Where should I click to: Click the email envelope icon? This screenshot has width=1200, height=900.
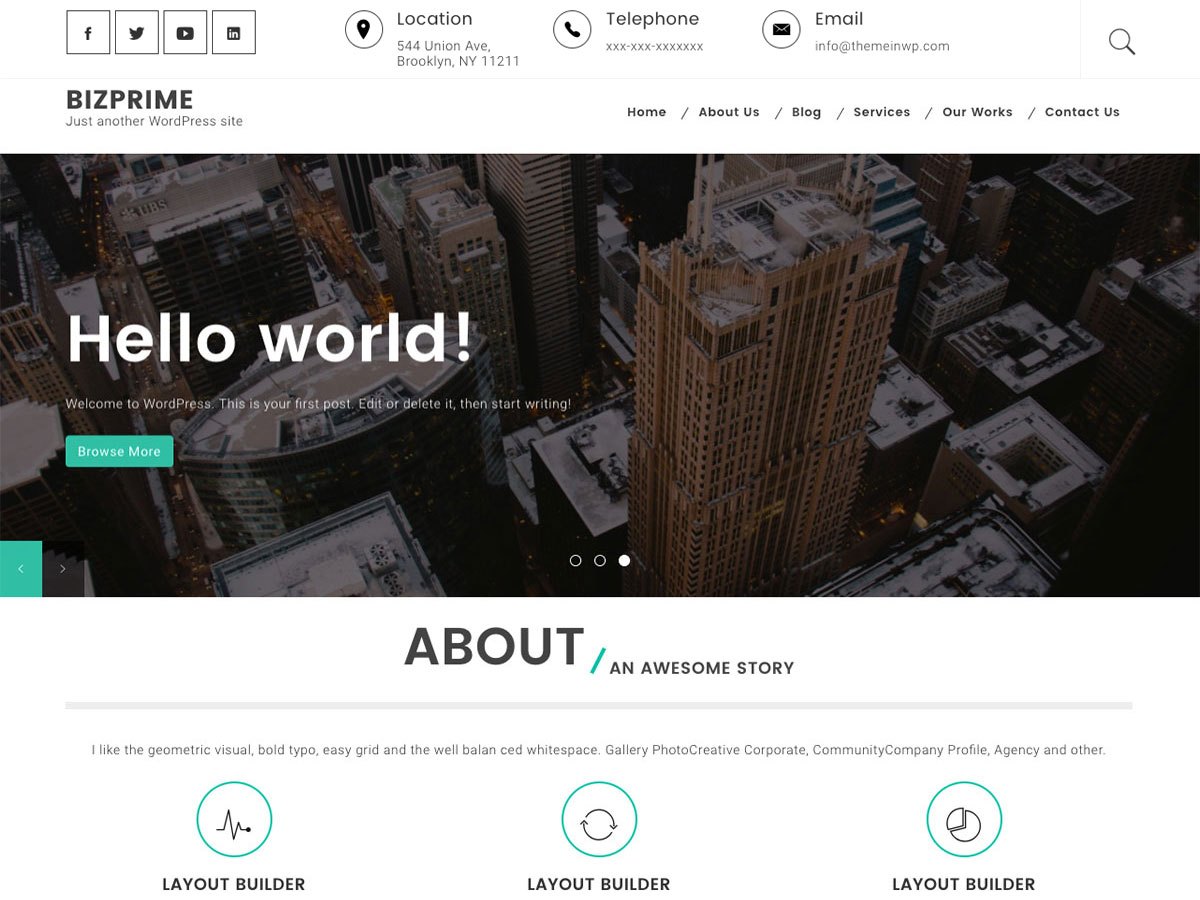coord(781,29)
